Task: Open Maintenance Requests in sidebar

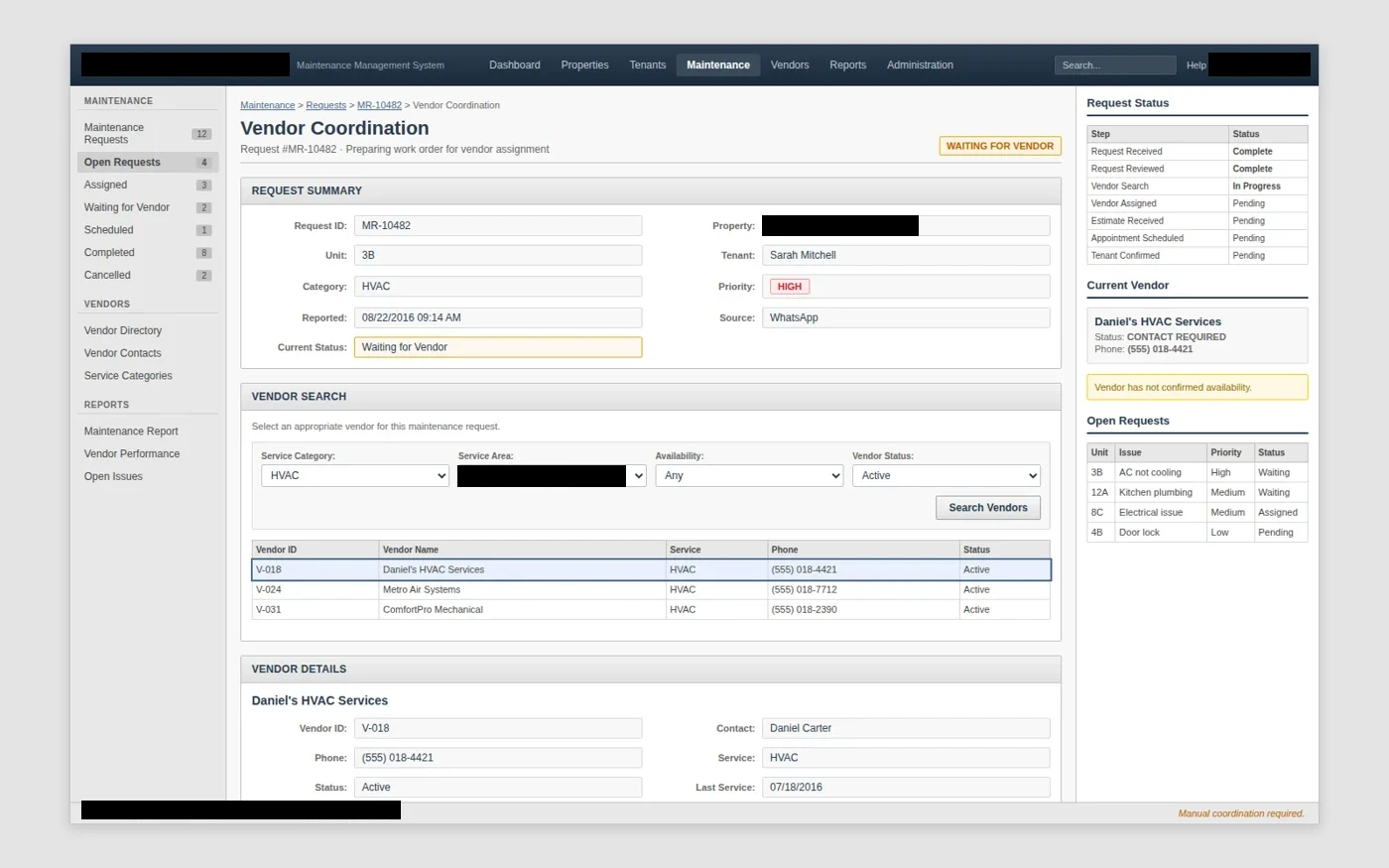Action: 147,134
